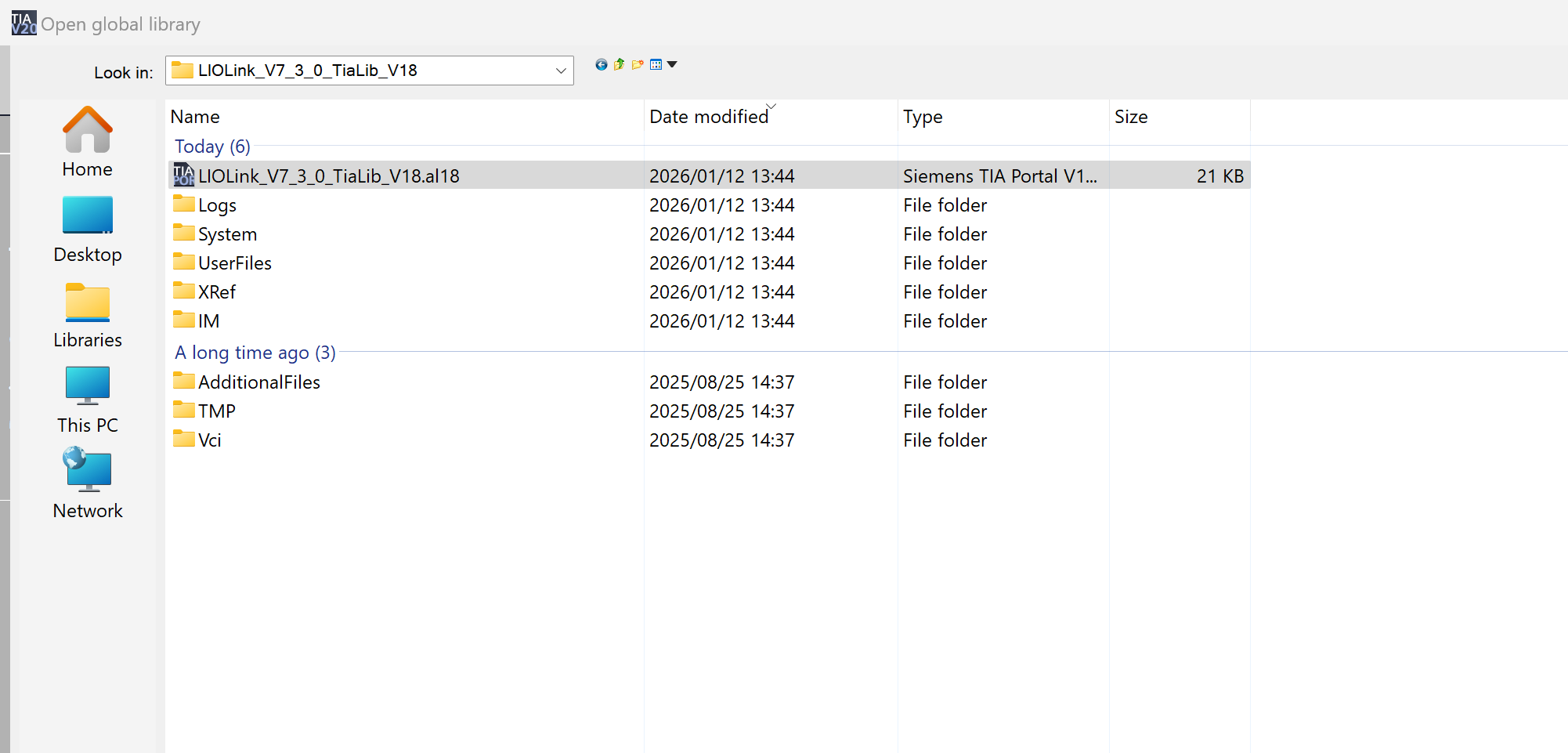Sort files by Type column
Image resolution: width=1568 pixels, height=753 pixels.
(923, 117)
